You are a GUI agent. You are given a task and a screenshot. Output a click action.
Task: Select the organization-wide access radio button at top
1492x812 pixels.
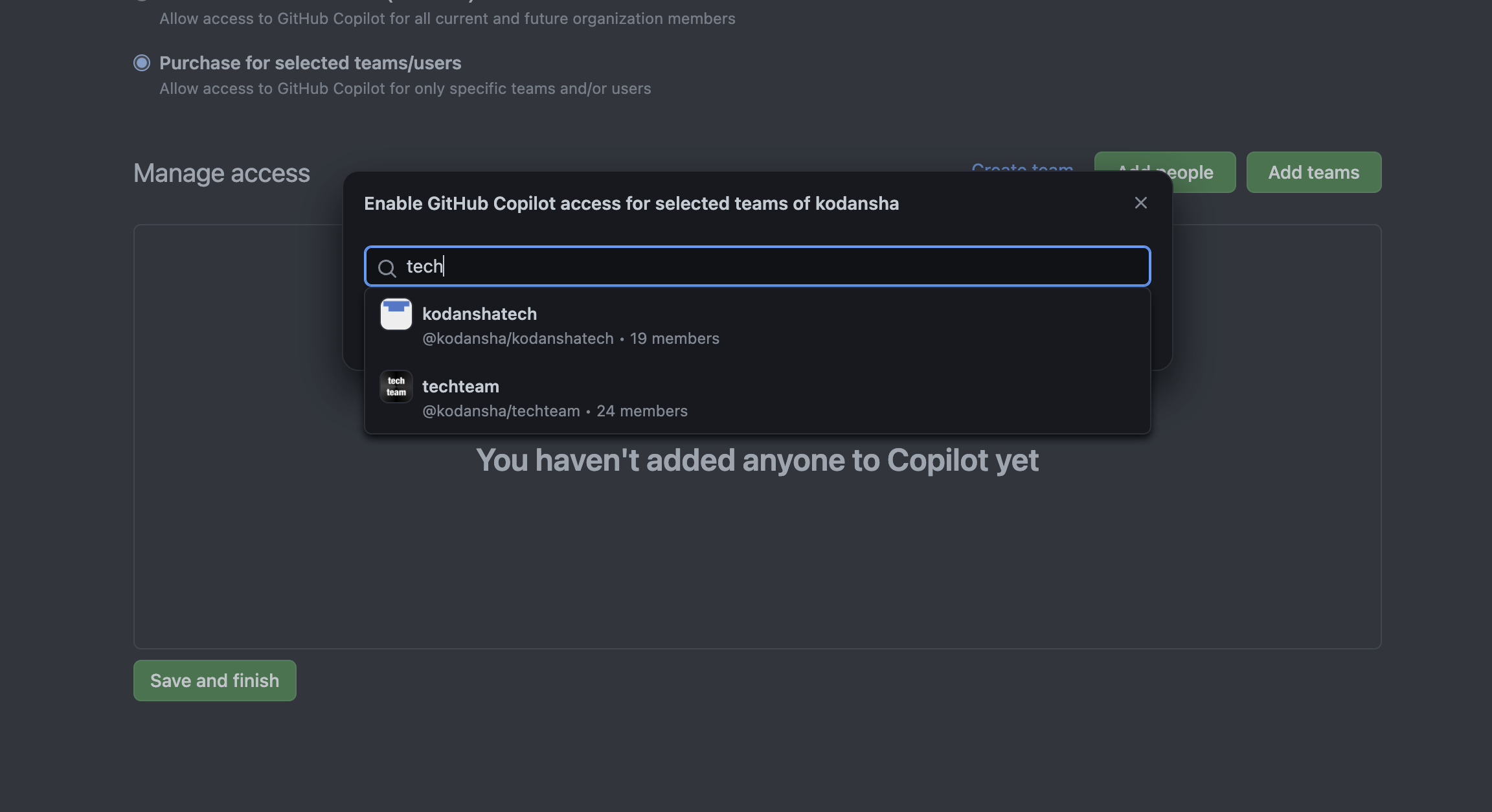pyautogui.click(x=142, y=0)
